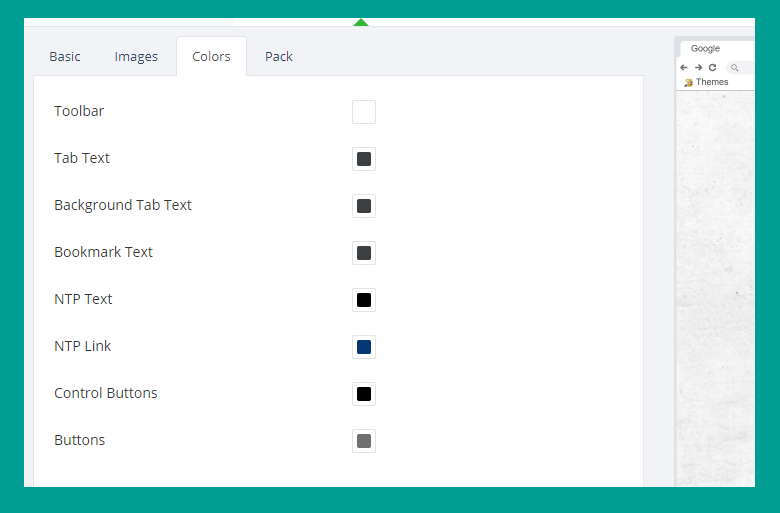Open the Control Buttons color swatch

click(x=364, y=394)
